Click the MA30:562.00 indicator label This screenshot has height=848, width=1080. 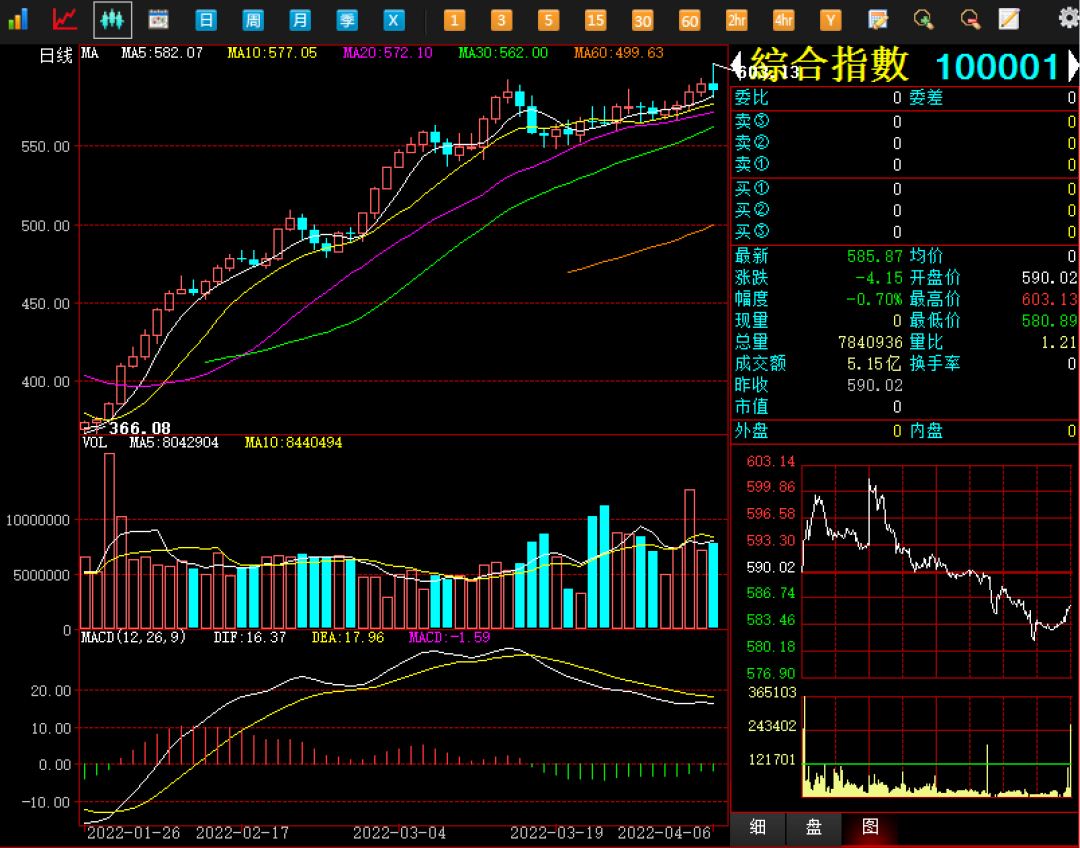pos(503,53)
